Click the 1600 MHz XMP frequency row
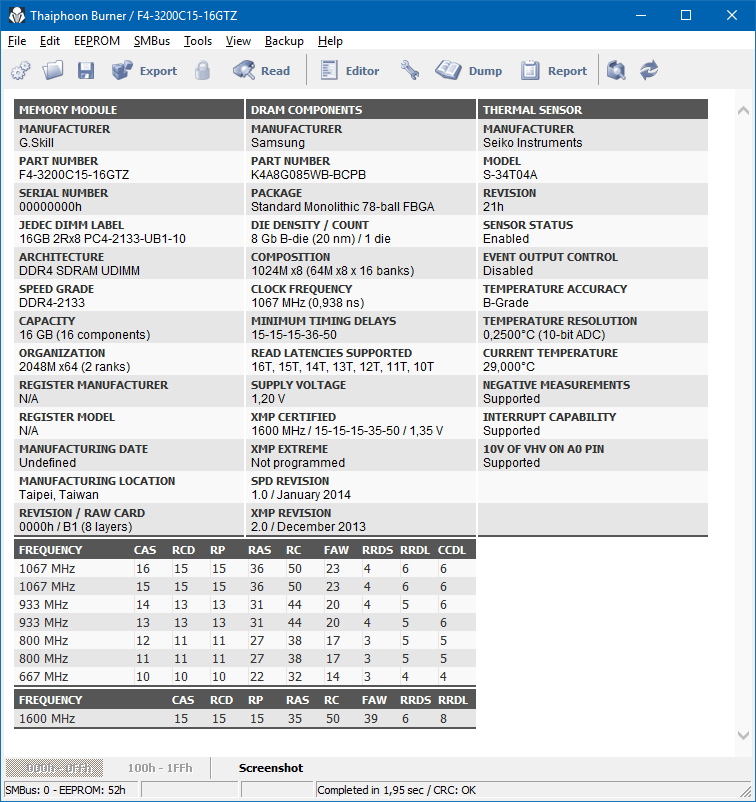The image size is (756, 802). tap(244, 719)
